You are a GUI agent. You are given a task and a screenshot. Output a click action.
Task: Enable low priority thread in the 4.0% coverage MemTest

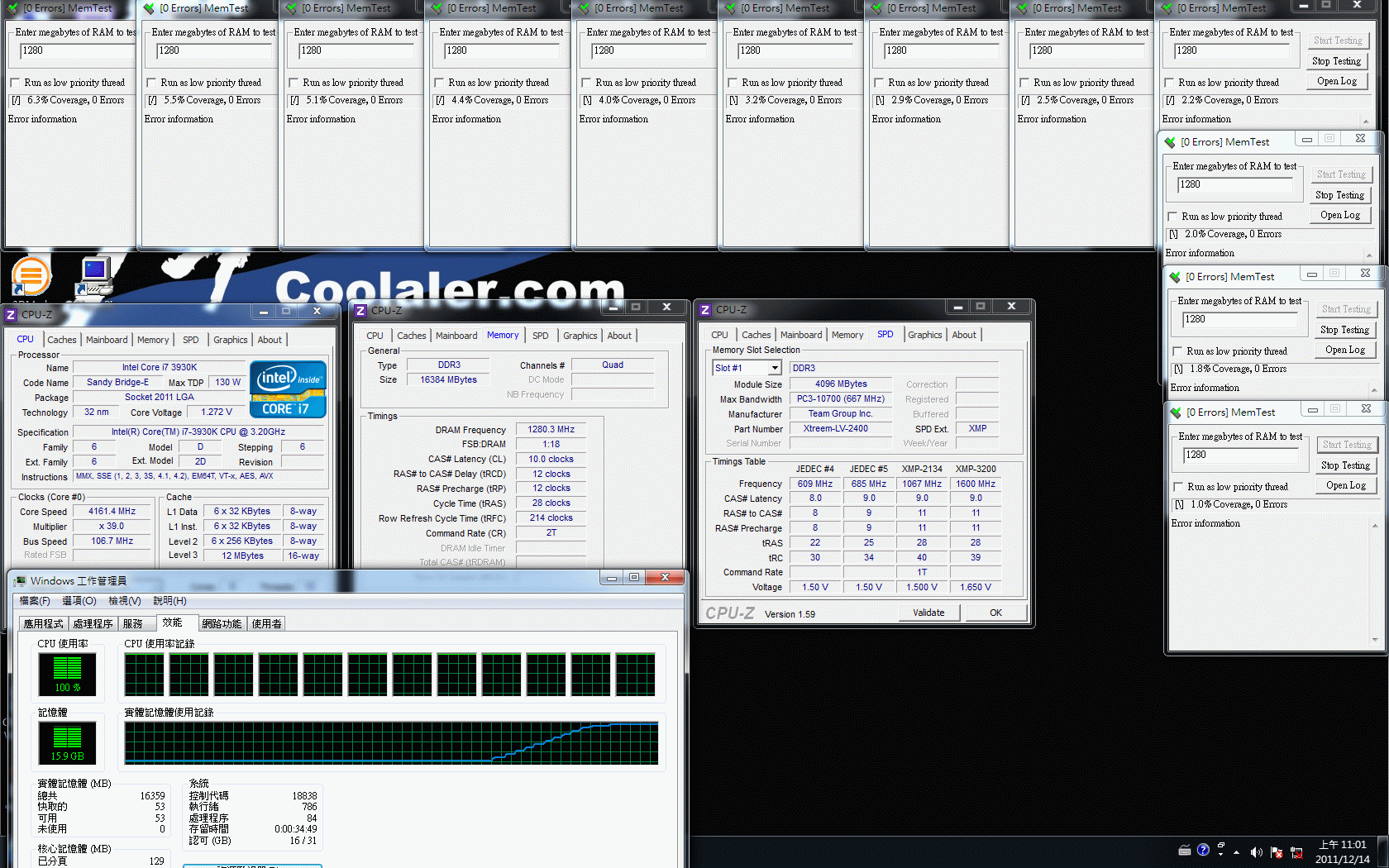[586, 83]
